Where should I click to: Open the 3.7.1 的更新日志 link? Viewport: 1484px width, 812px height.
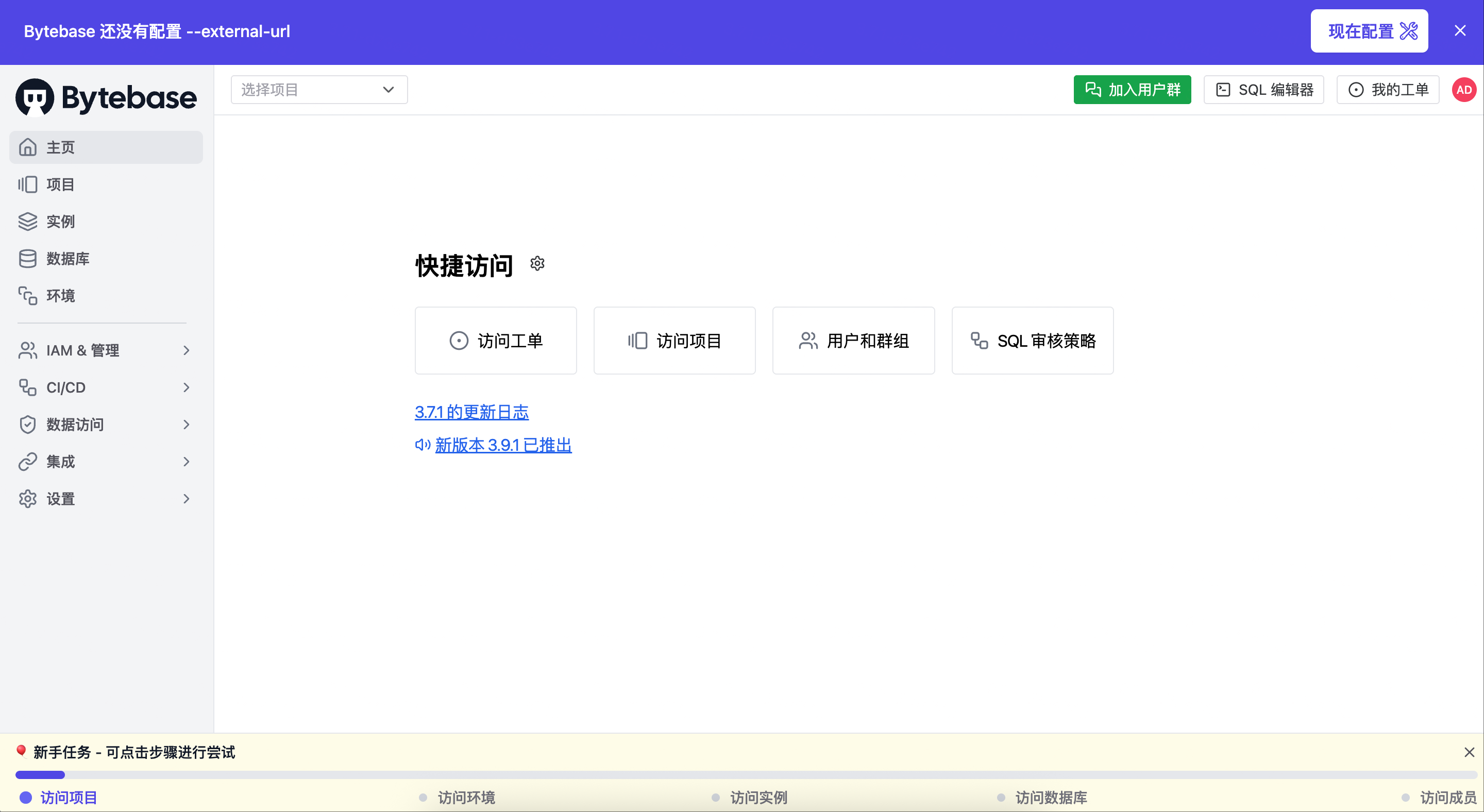coord(472,412)
